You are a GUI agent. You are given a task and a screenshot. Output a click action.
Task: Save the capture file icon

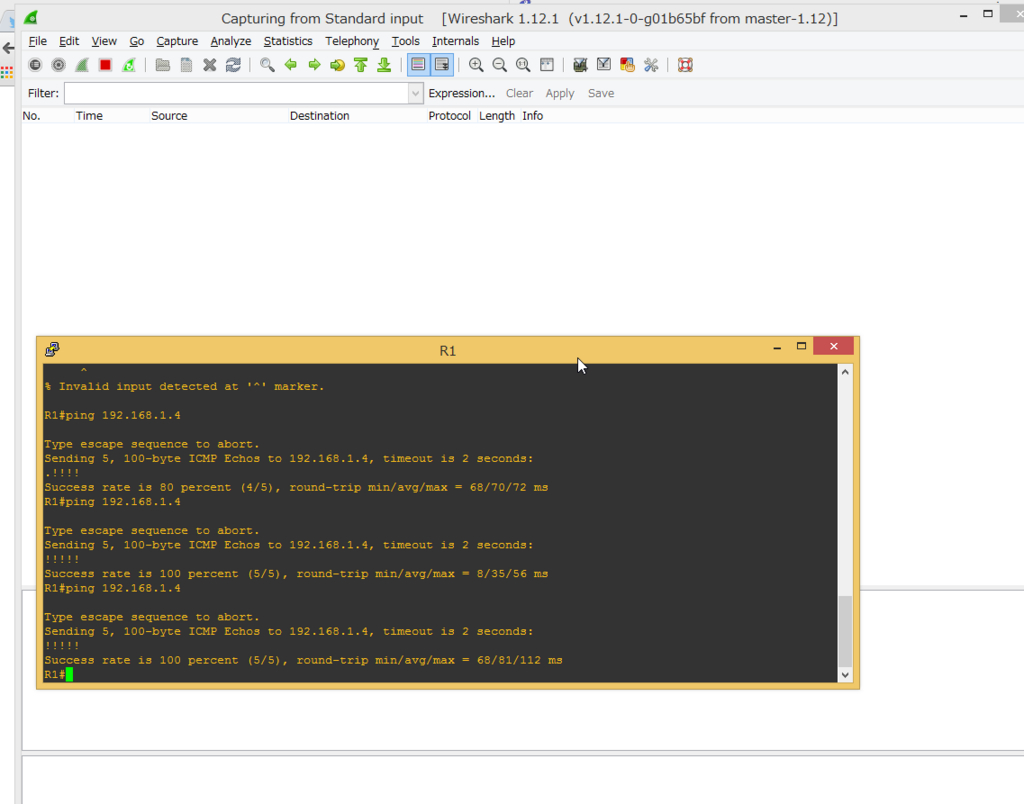coord(186,65)
